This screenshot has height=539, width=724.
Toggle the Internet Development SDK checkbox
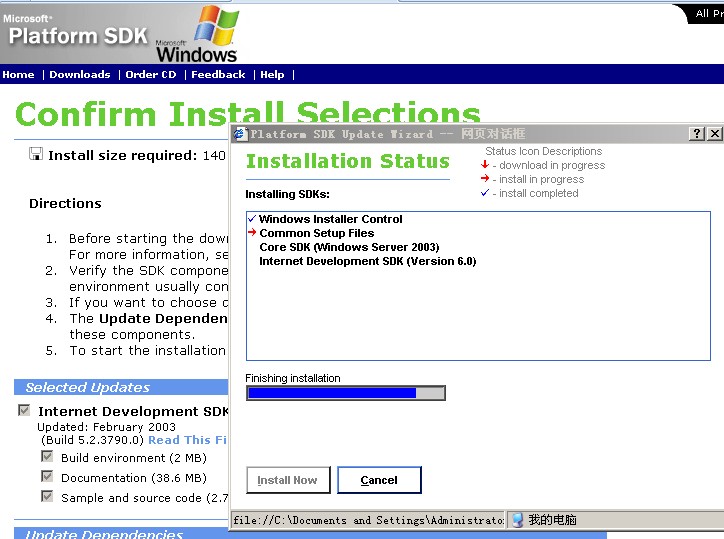pos(24,410)
